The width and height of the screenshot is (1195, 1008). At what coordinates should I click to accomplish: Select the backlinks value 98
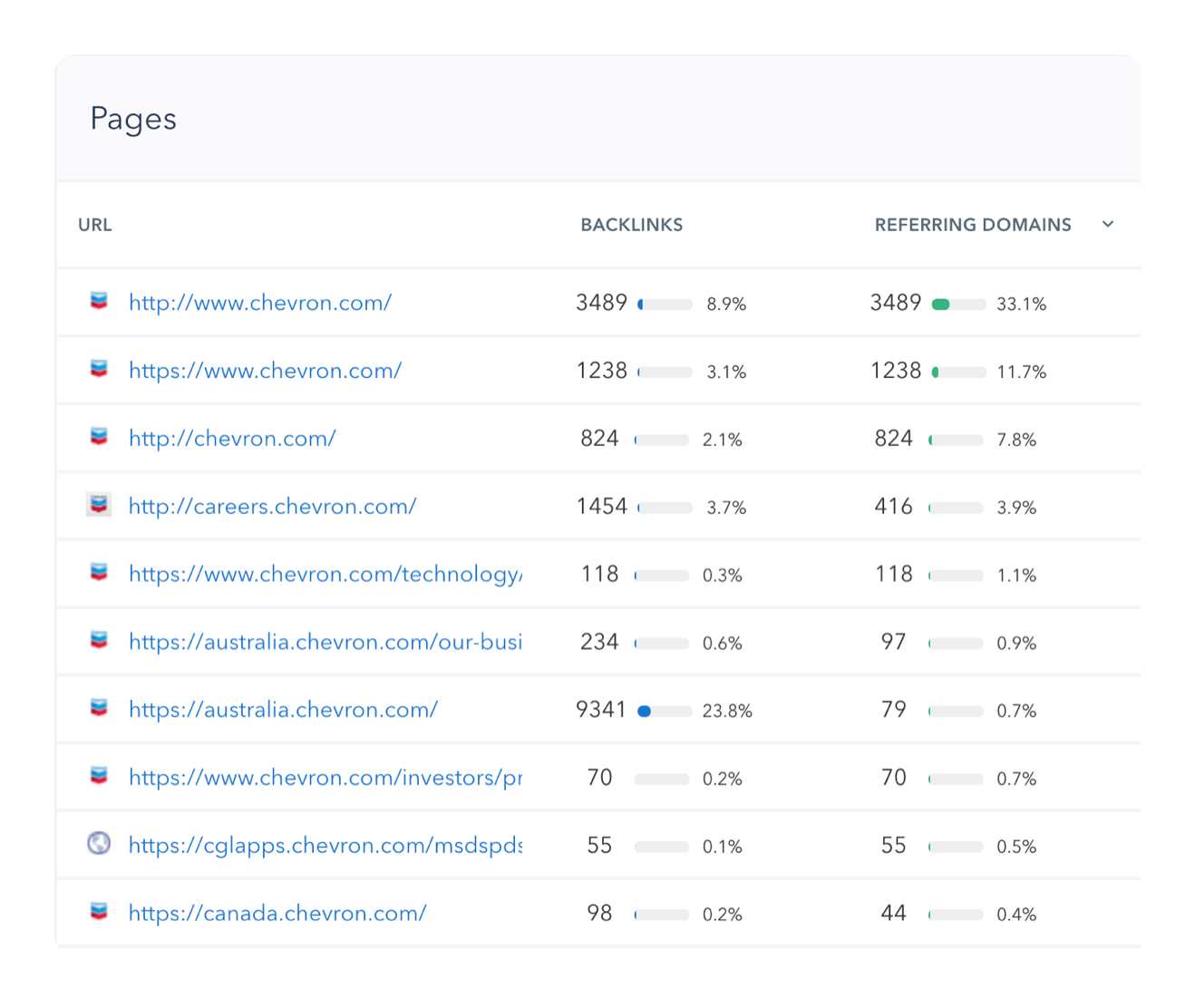pos(599,913)
